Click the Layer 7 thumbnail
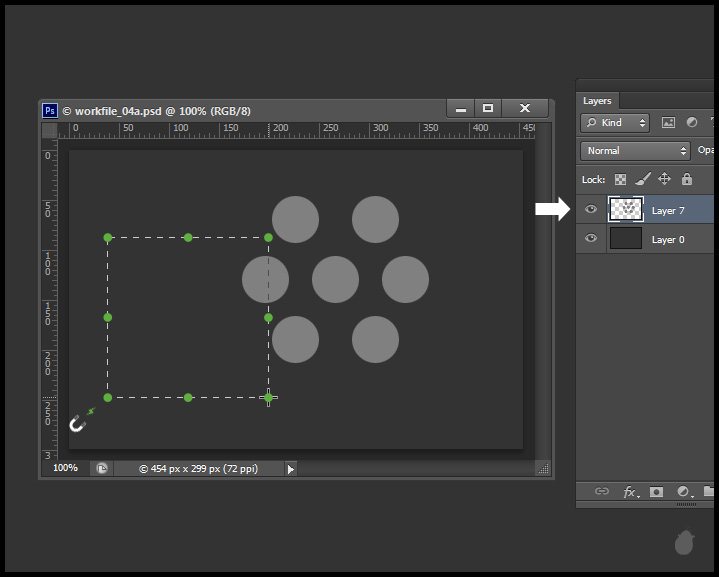 tap(626, 209)
